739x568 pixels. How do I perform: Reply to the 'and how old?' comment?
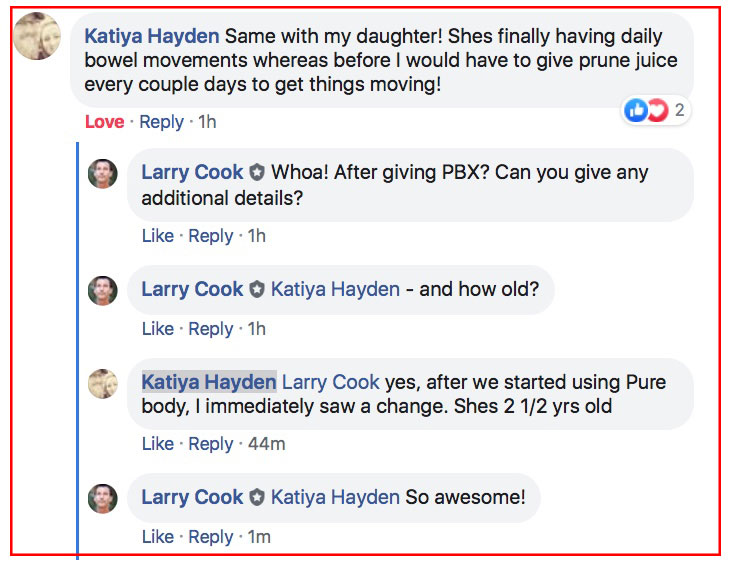(x=210, y=329)
